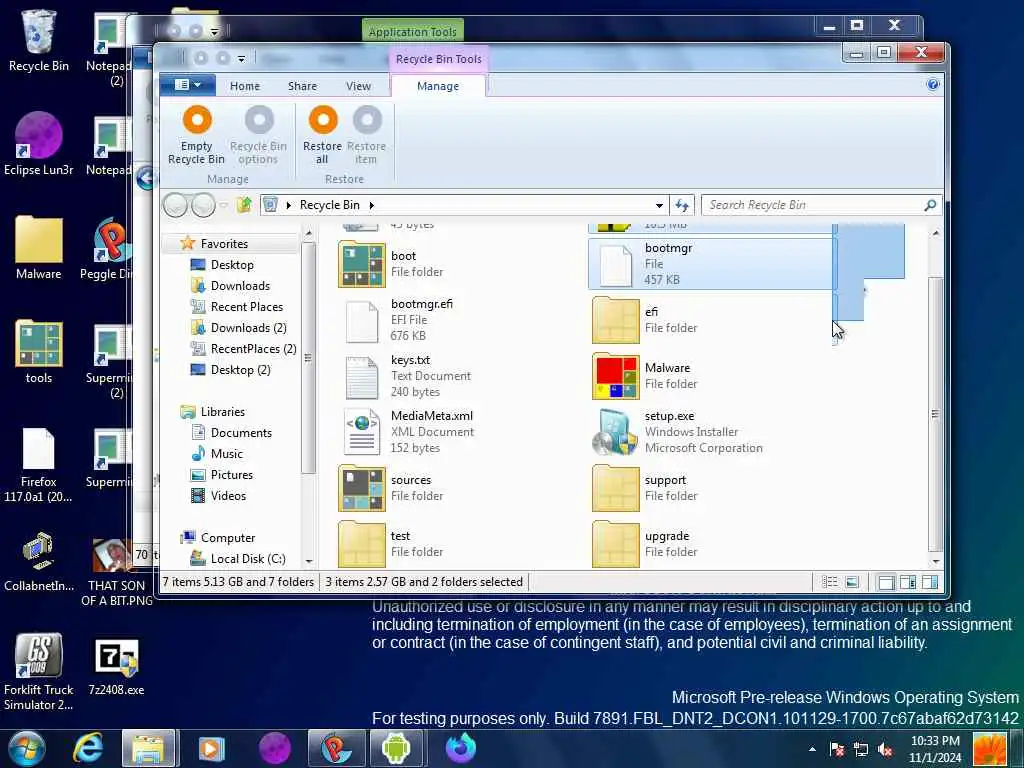Select the sources folder icon
The image size is (1024, 768).
[x=362, y=488]
